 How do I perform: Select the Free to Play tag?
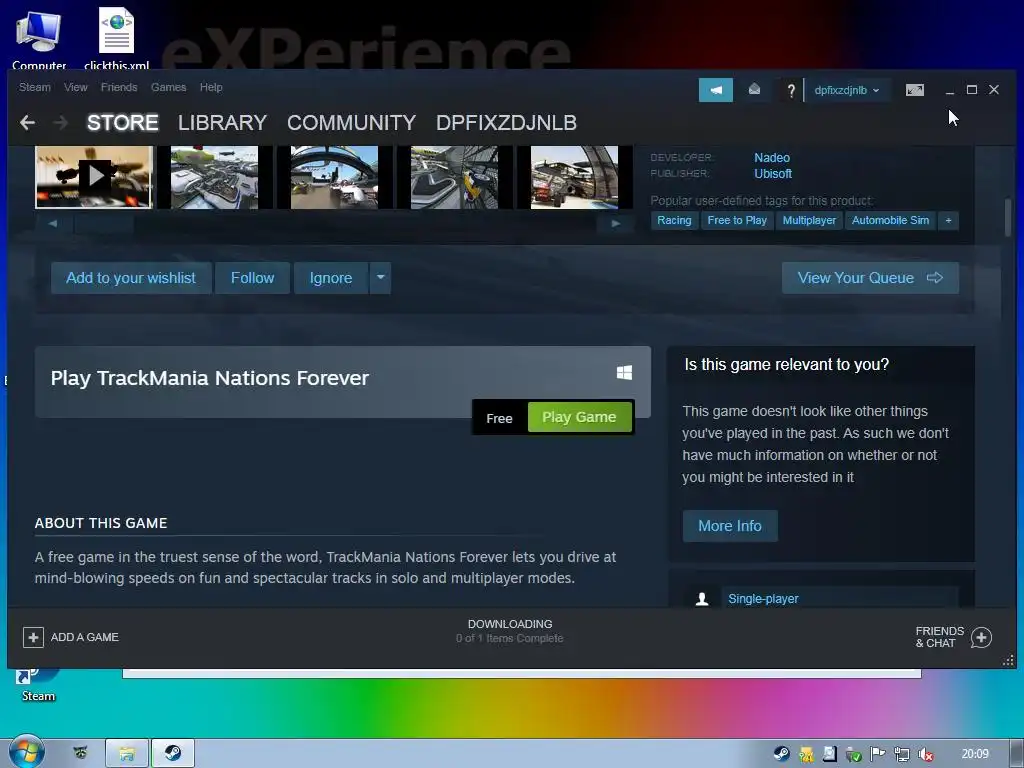click(x=737, y=221)
